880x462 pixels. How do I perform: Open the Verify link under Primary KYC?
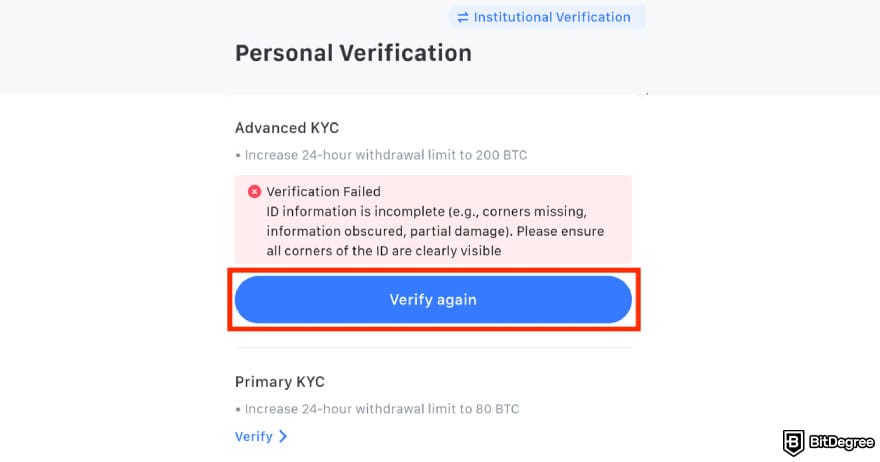pos(254,436)
